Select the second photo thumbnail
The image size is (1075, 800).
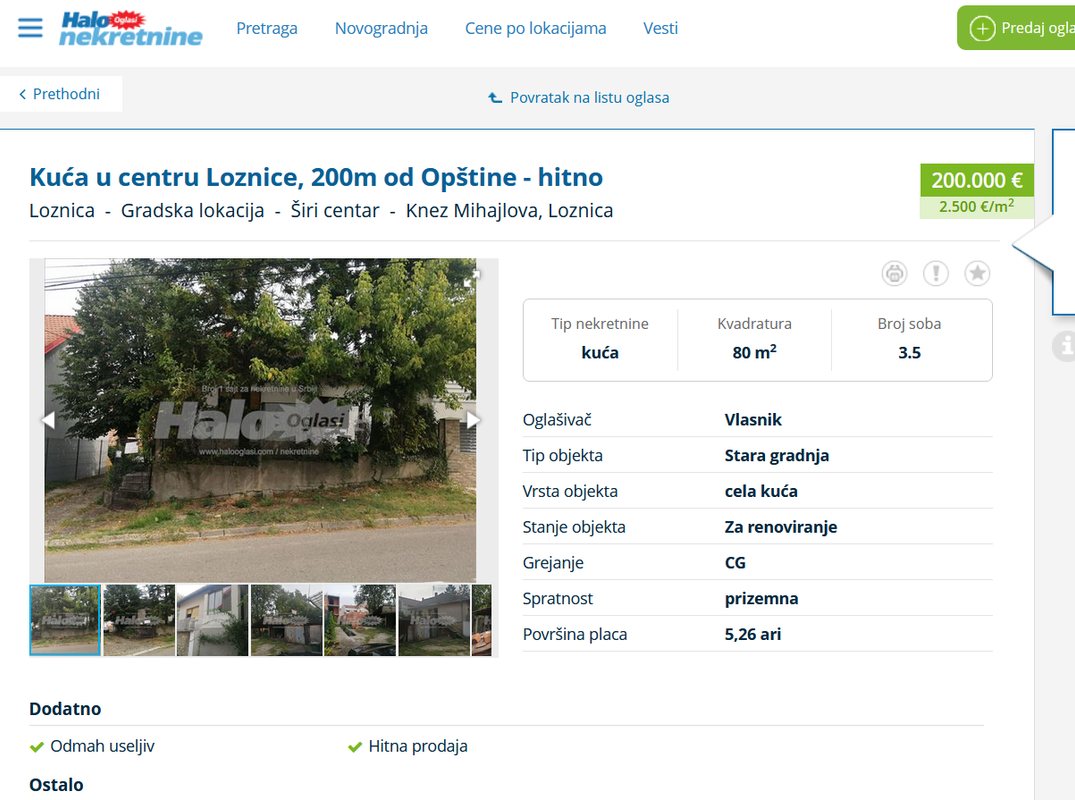pos(139,620)
